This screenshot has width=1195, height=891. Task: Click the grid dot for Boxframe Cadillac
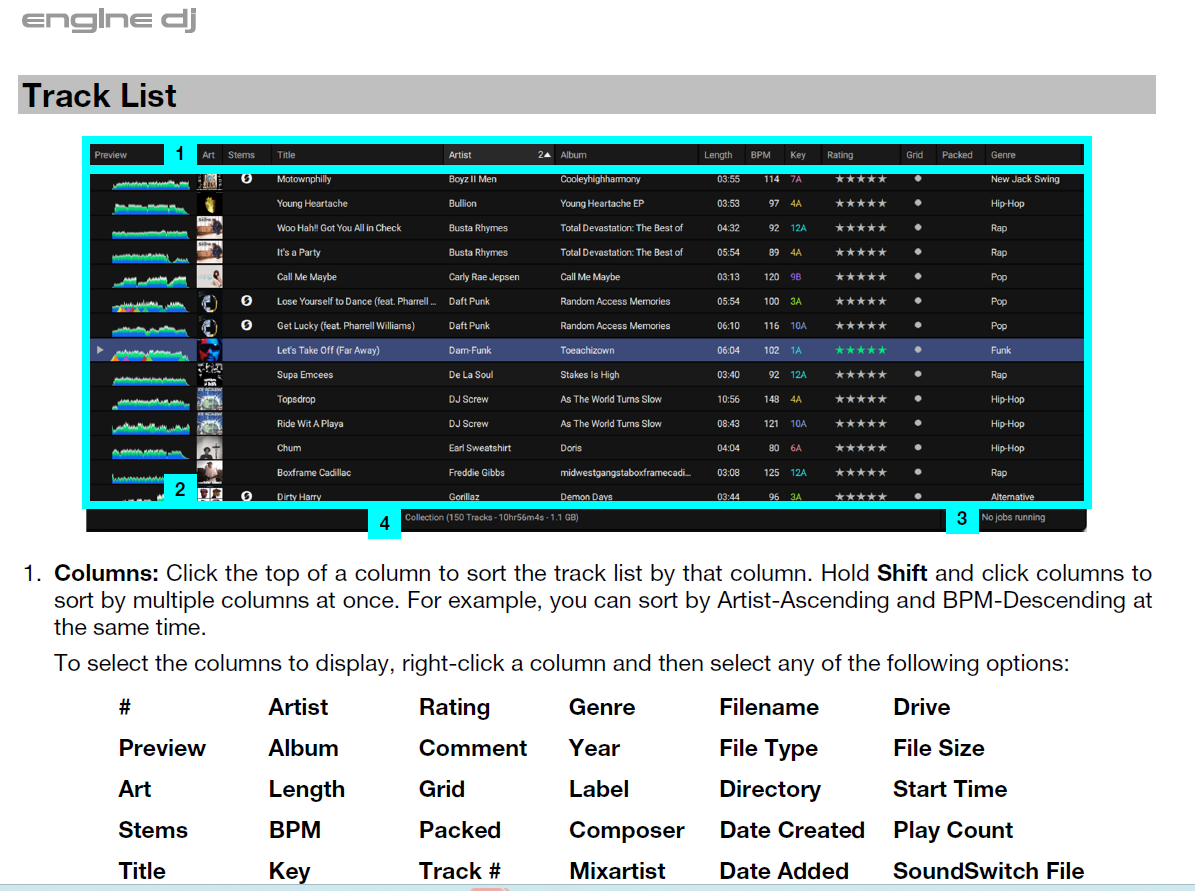pyautogui.click(x=918, y=472)
